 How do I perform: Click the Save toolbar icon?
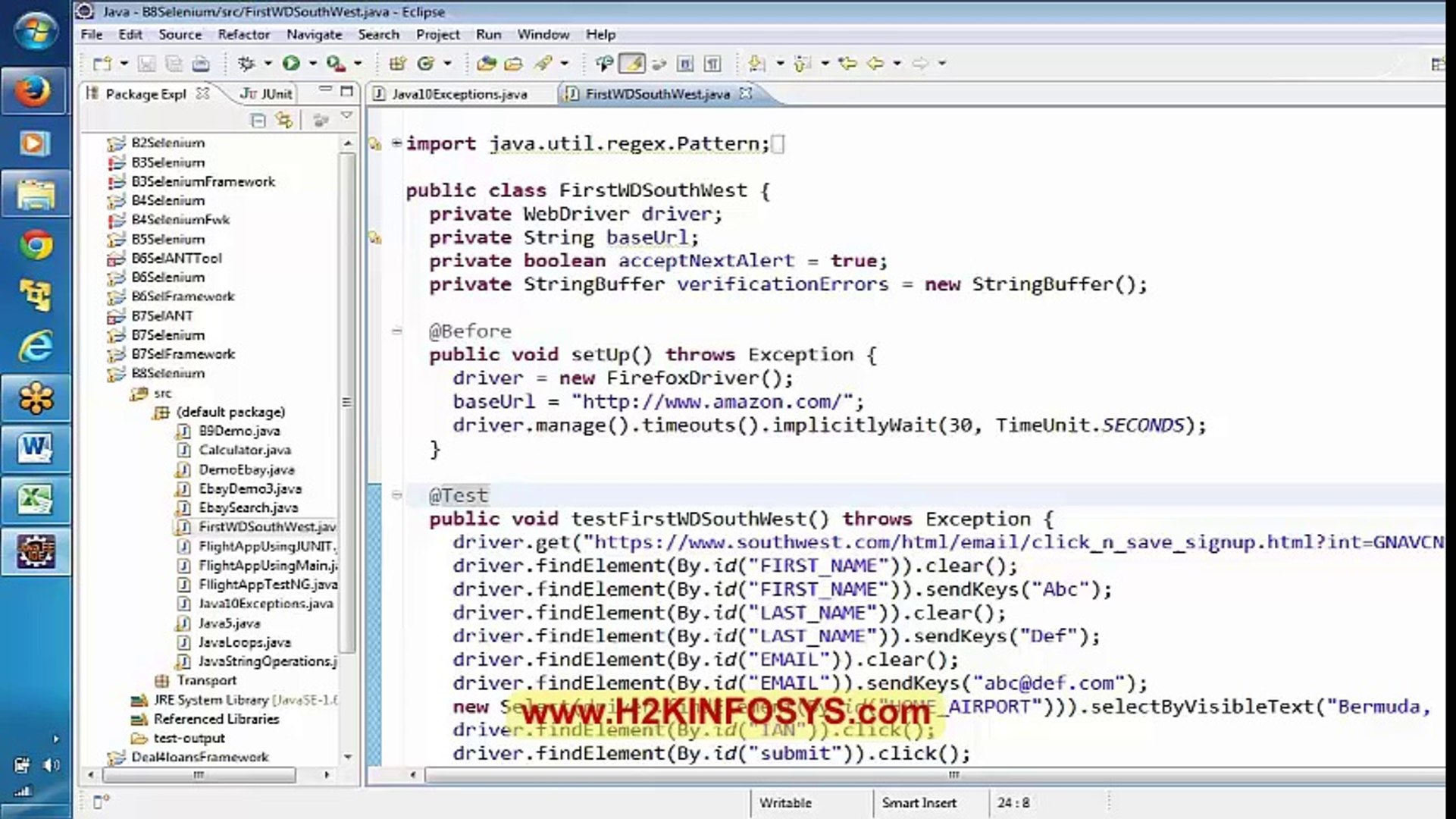146,64
